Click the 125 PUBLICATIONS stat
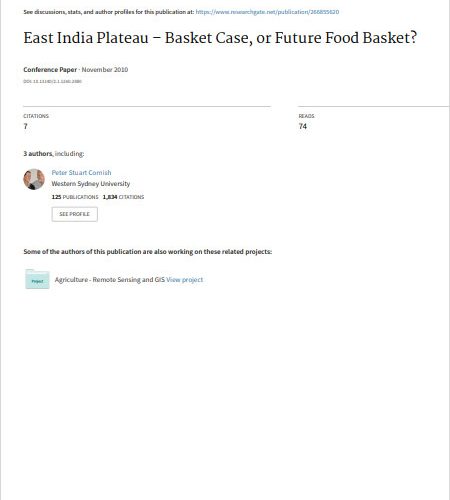 pos(75,197)
